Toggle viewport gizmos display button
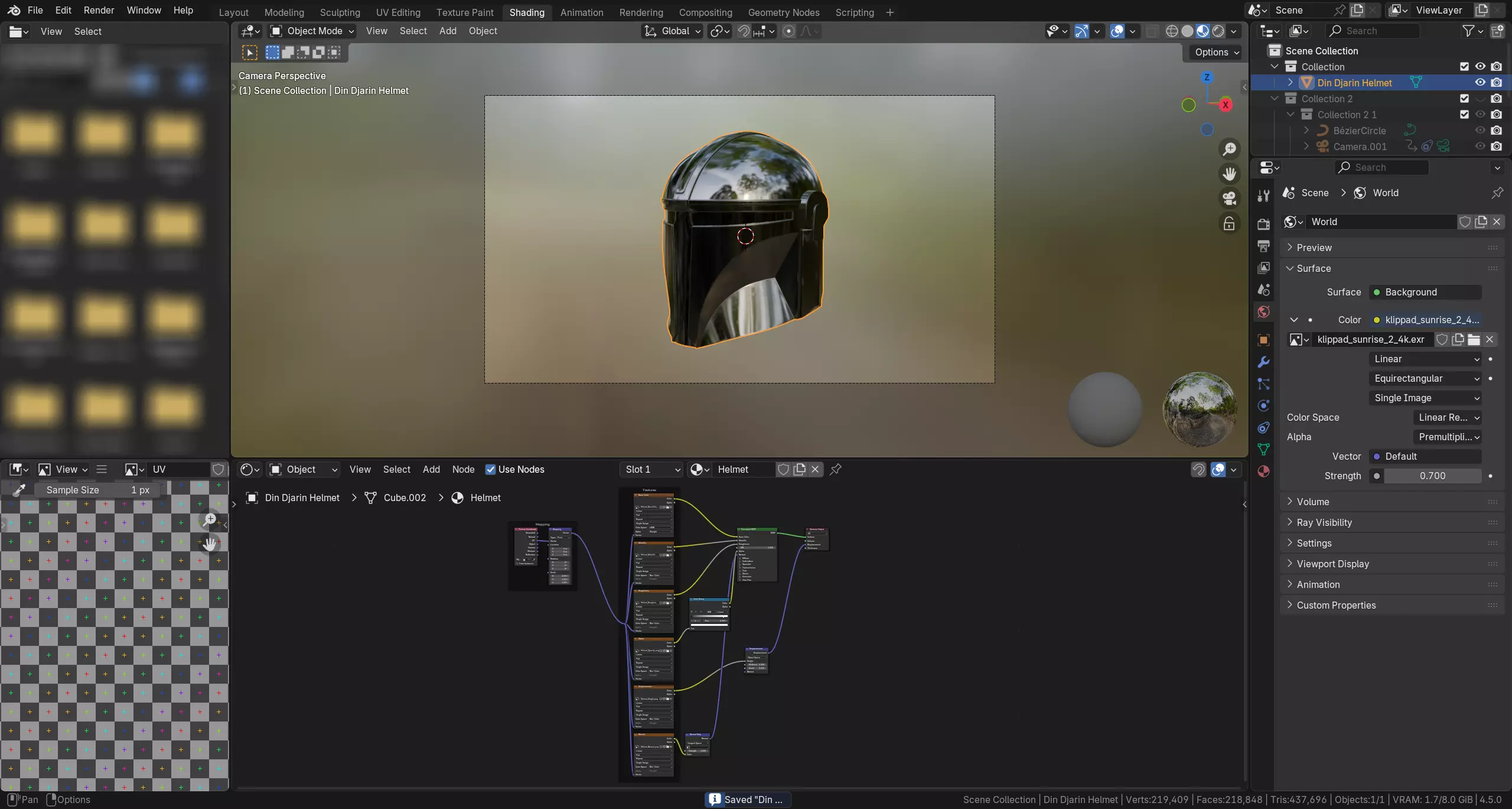 click(1081, 31)
